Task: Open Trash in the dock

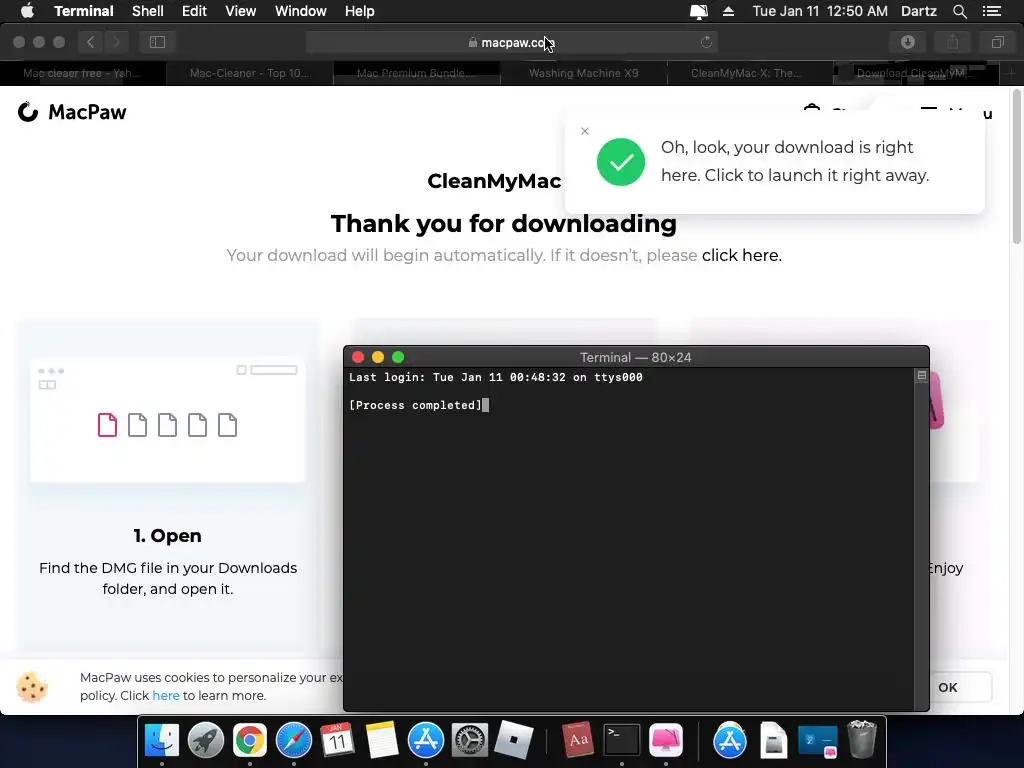Action: [x=861, y=740]
